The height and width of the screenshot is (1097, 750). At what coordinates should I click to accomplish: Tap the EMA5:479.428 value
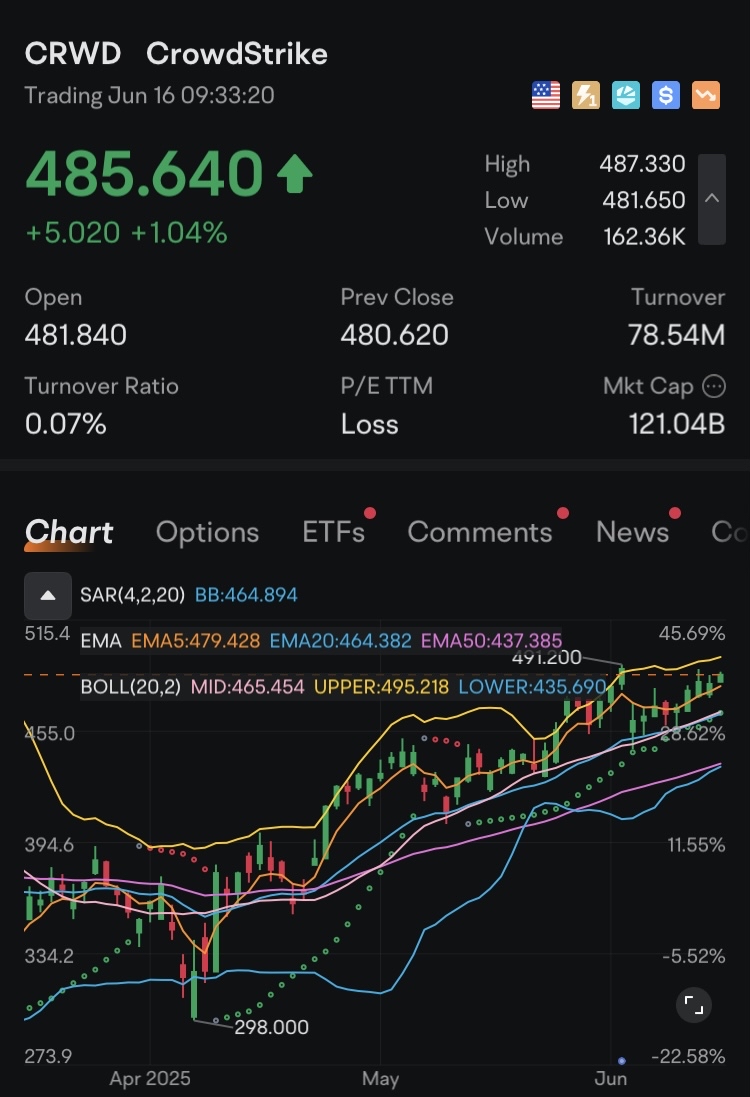pos(196,641)
